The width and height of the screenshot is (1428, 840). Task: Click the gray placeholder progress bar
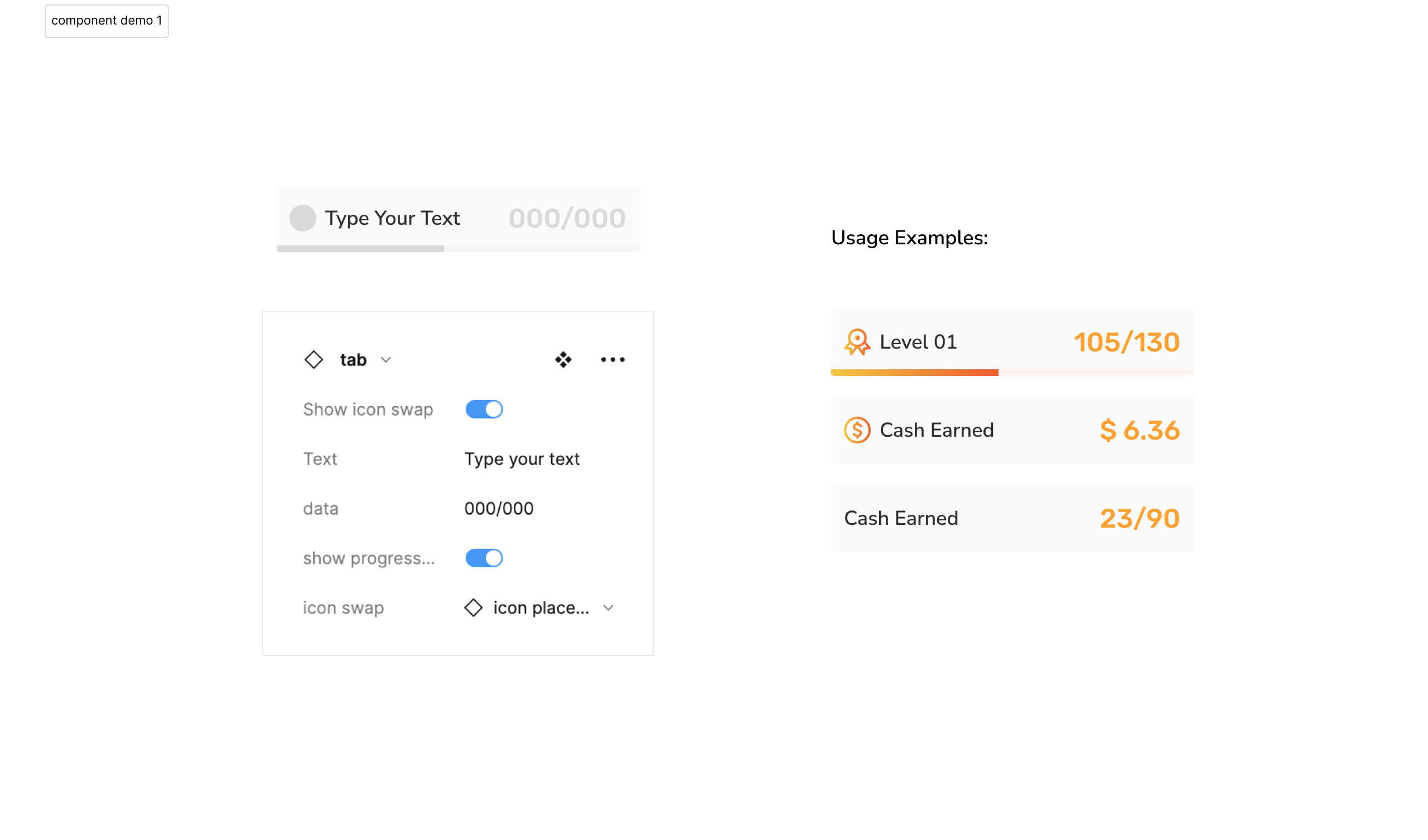(x=360, y=249)
